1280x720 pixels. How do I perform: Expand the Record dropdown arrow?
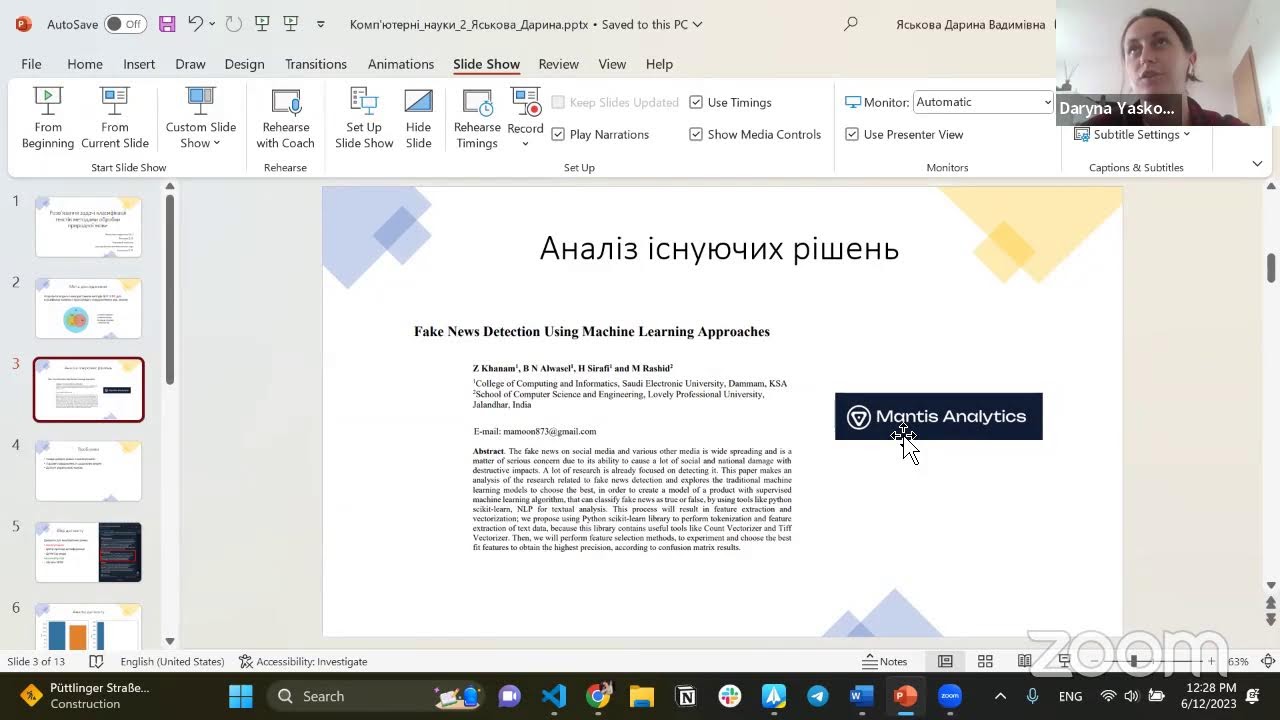pos(525,144)
